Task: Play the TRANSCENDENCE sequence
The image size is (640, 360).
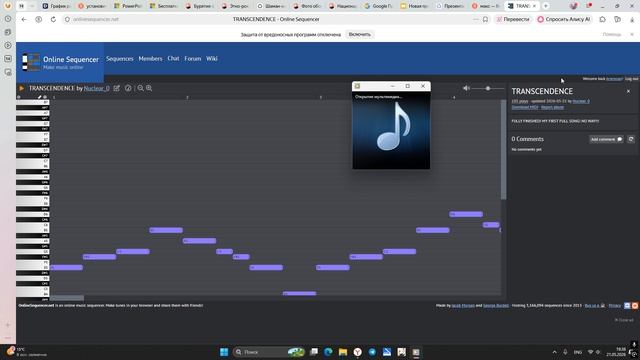Action: tap(22, 88)
